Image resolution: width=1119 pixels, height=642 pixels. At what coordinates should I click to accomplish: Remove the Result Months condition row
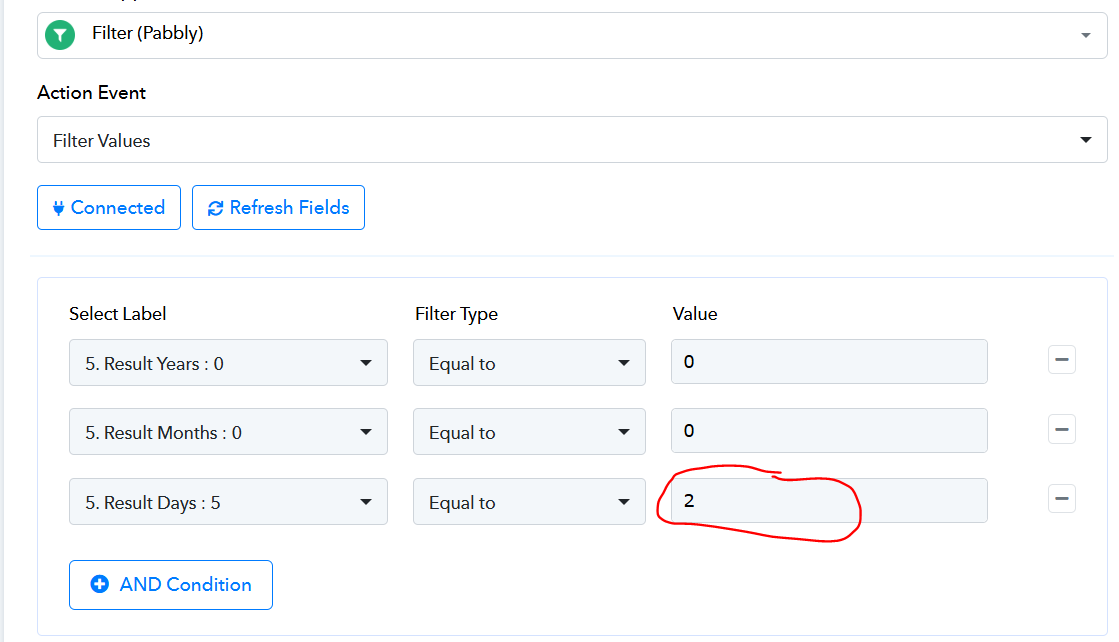1061,429
